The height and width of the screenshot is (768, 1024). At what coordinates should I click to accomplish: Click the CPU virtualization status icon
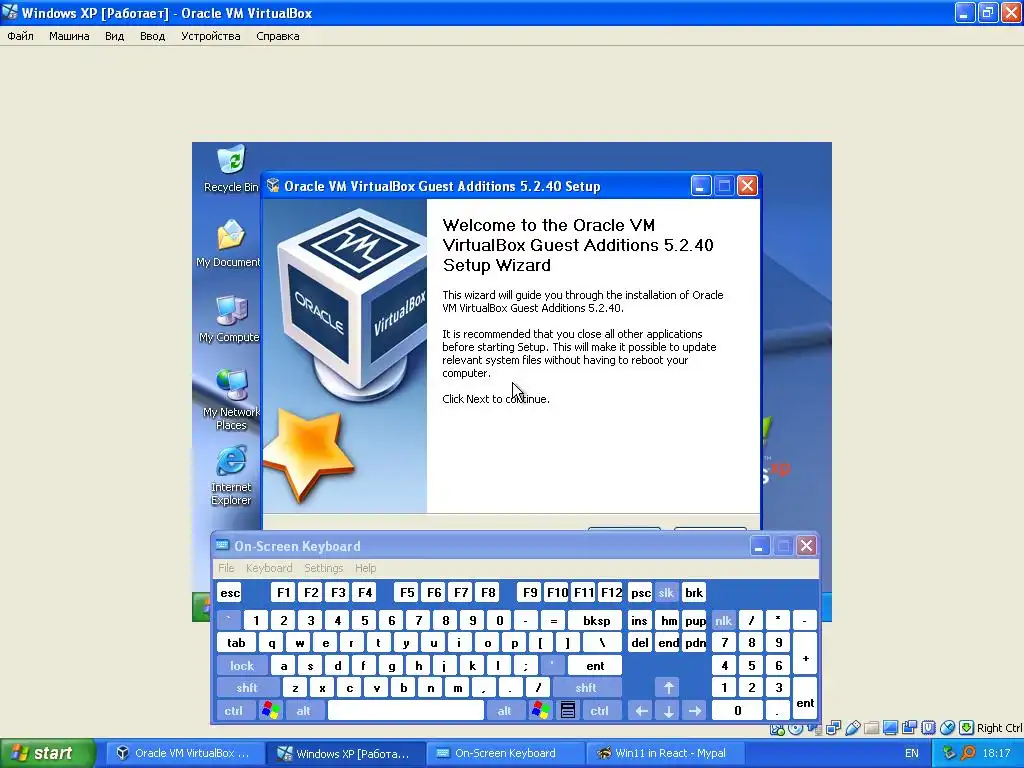click(x=929, y=728)
